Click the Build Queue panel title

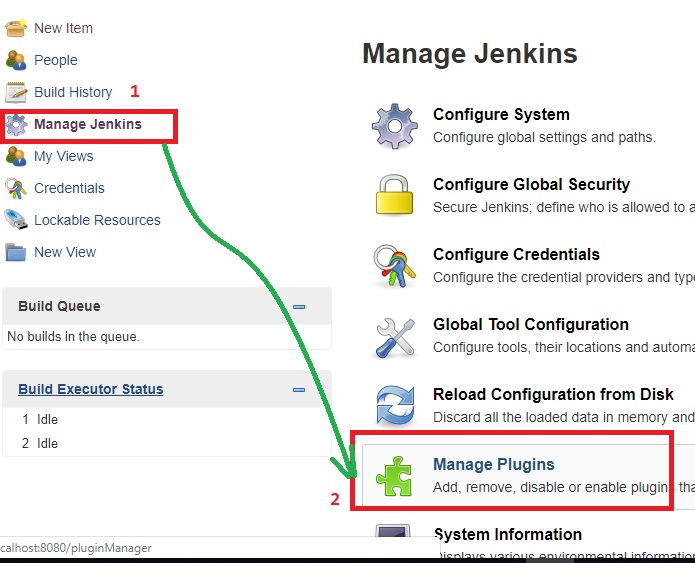coord(59,306)
